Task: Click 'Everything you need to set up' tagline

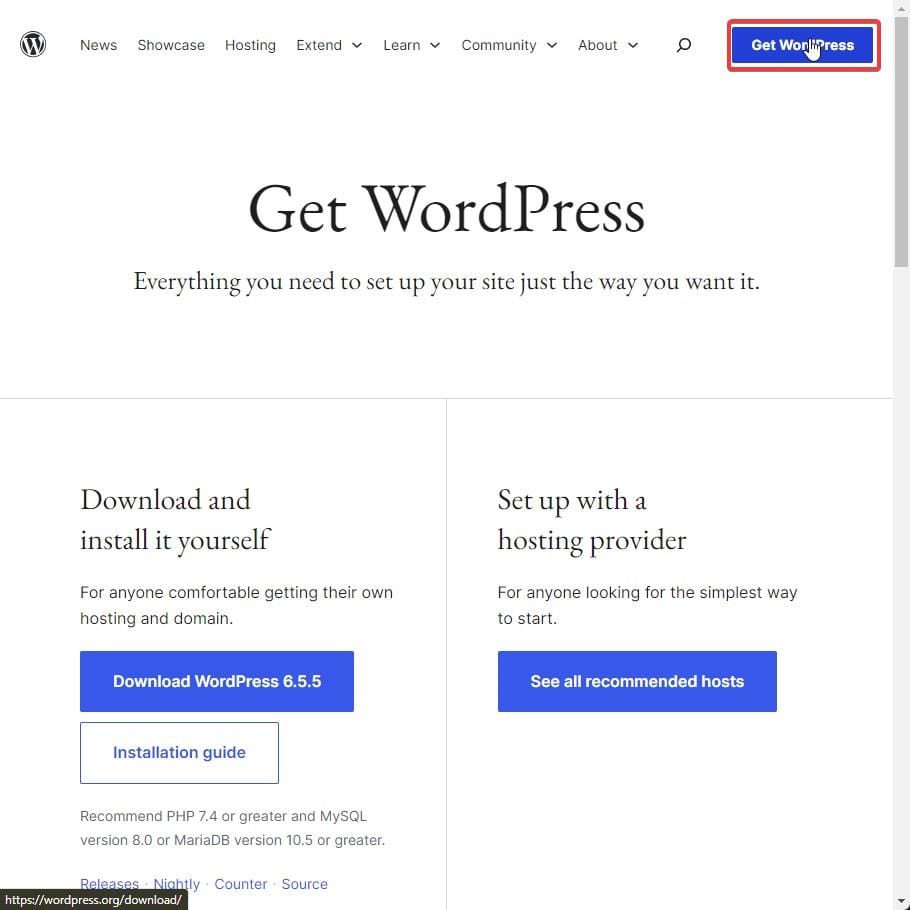Action: coord(446,281)
